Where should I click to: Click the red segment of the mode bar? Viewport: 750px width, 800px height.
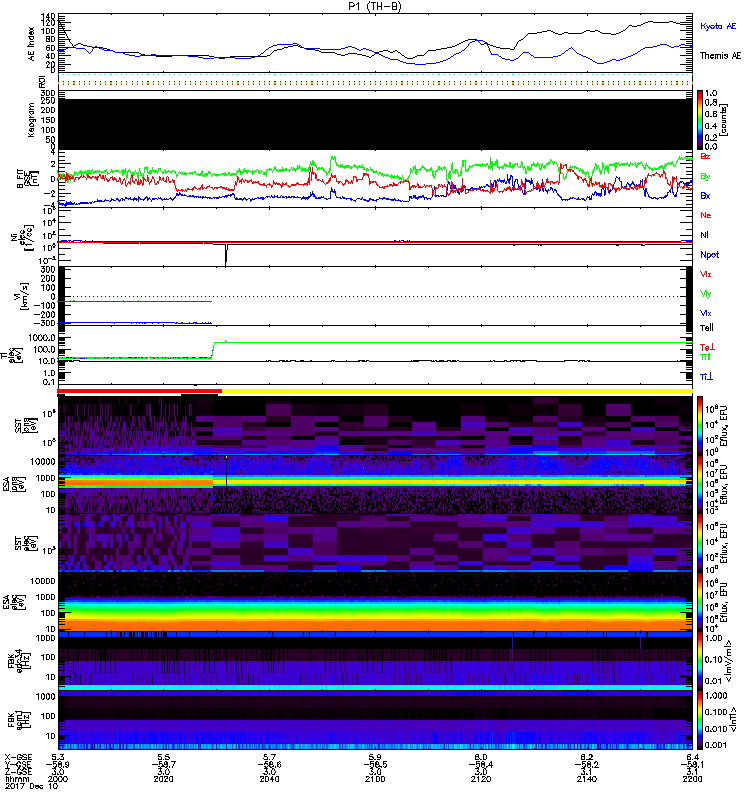[138, 392]
